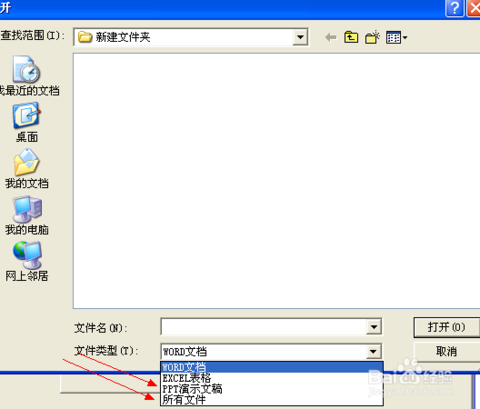Click the 打开 button
480x409 pixels.
447,327
